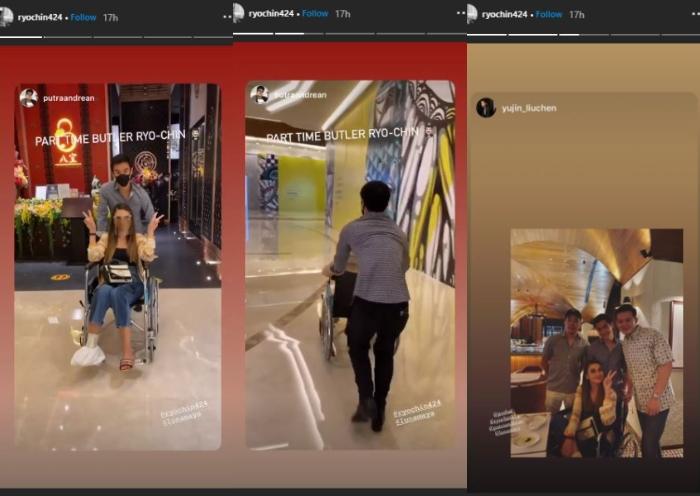The image size is (700, 496).
Task: Click yujin_liuchen username in third story
Action: (529, 108)
